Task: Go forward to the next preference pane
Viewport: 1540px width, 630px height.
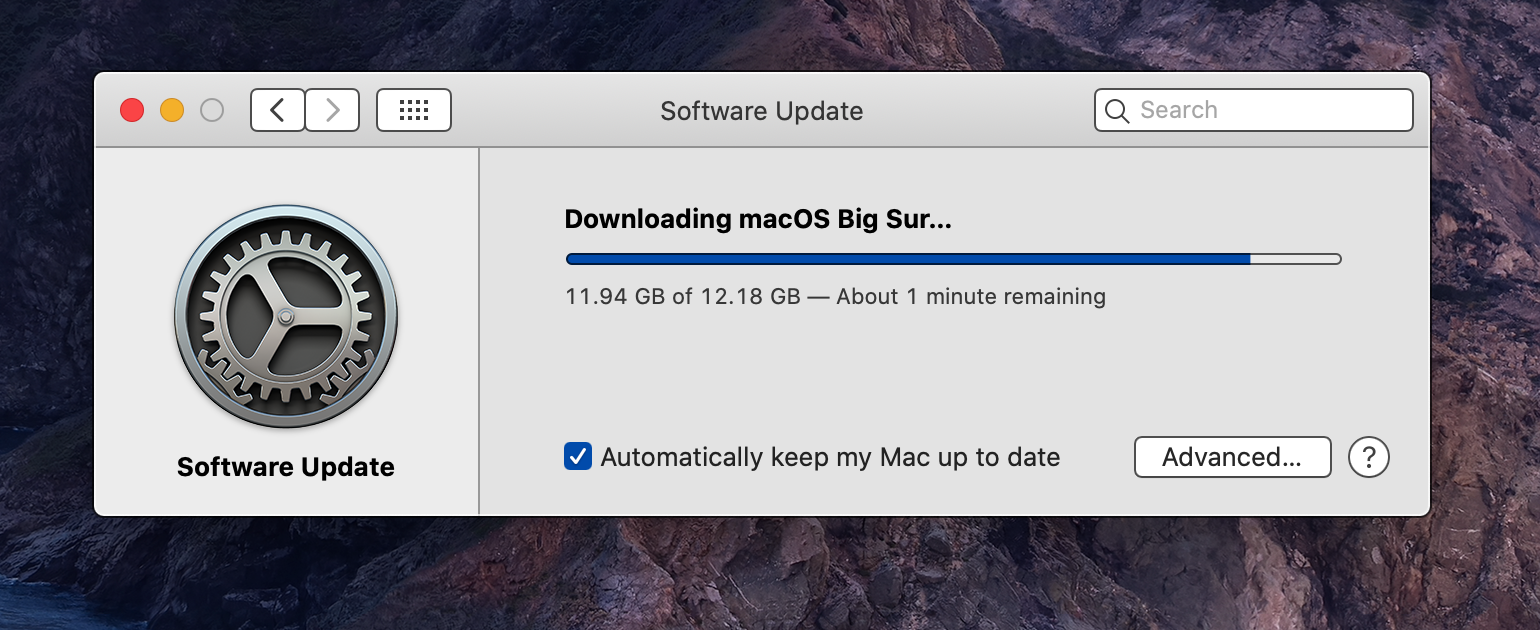Action: [x=332, y=110]
